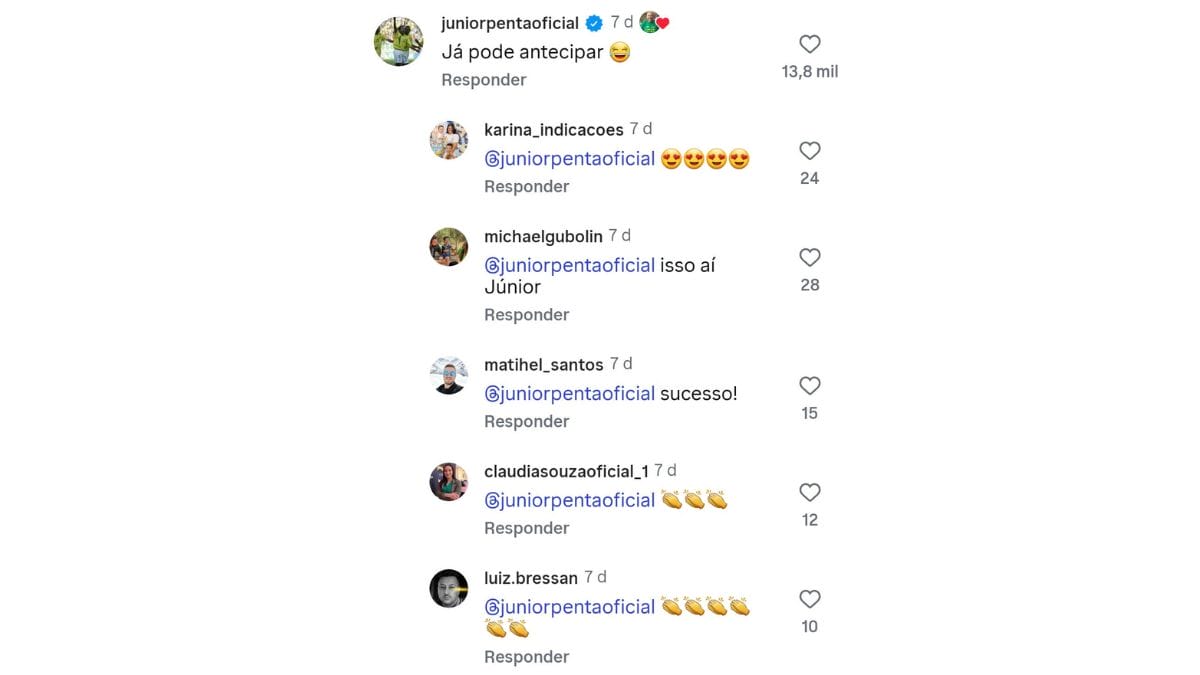
Task: View the 13,8 mil likes count
Action: [810, 72]
